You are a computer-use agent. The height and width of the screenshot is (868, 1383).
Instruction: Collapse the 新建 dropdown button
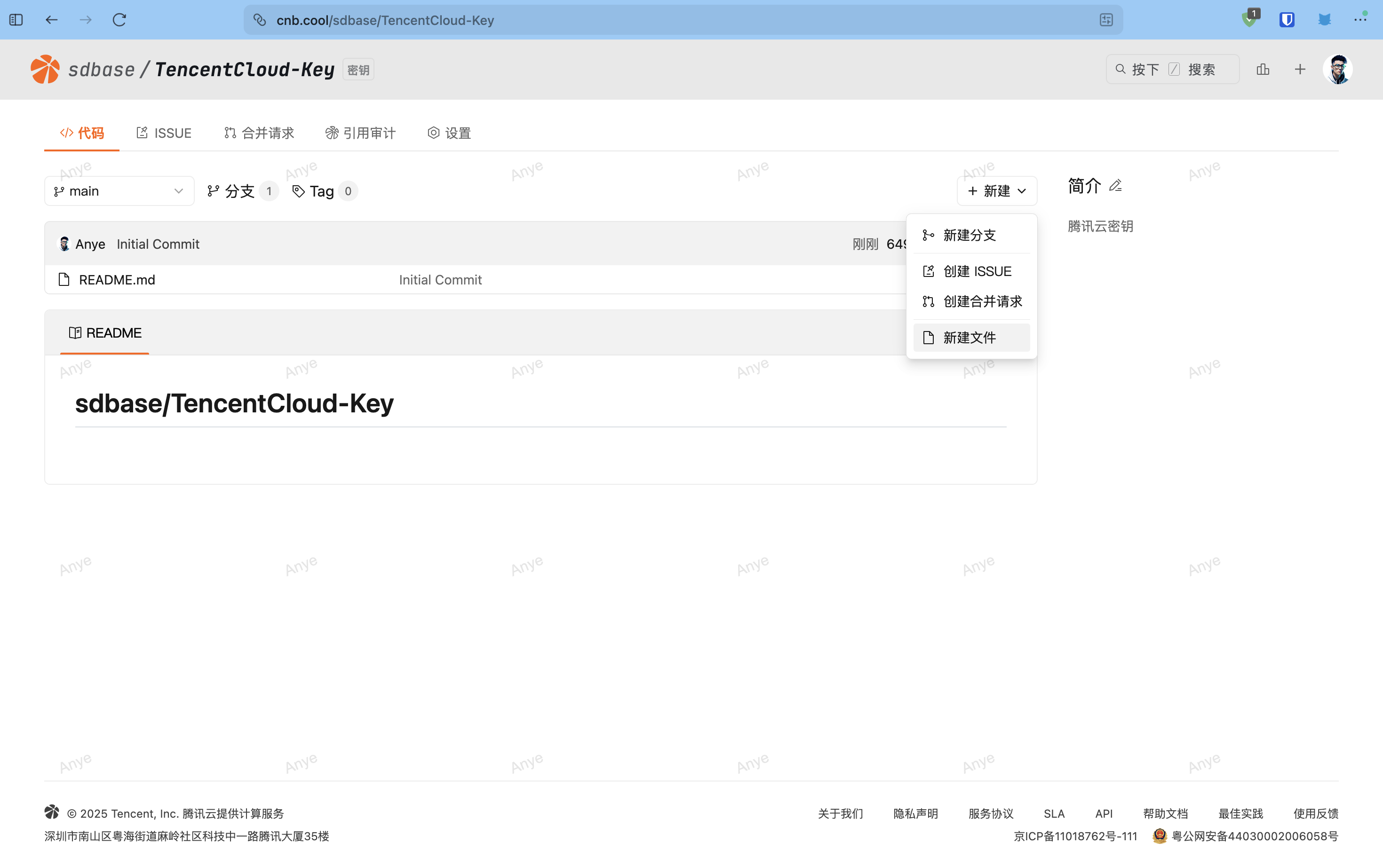(996, 191)
